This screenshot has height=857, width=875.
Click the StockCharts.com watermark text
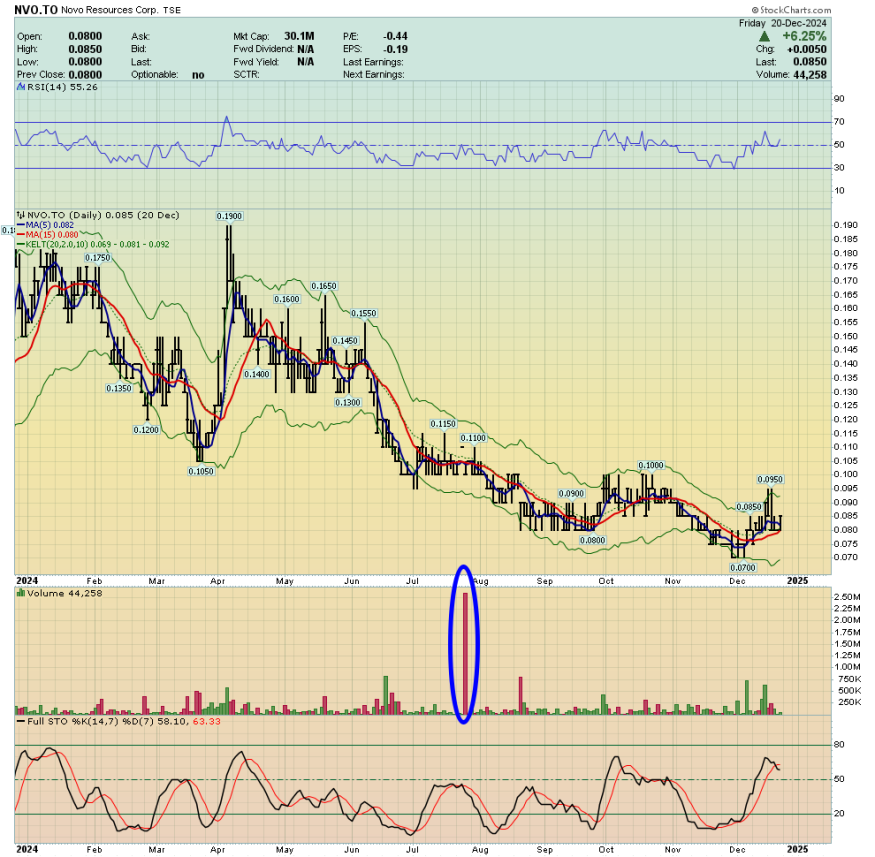[791, 10]
